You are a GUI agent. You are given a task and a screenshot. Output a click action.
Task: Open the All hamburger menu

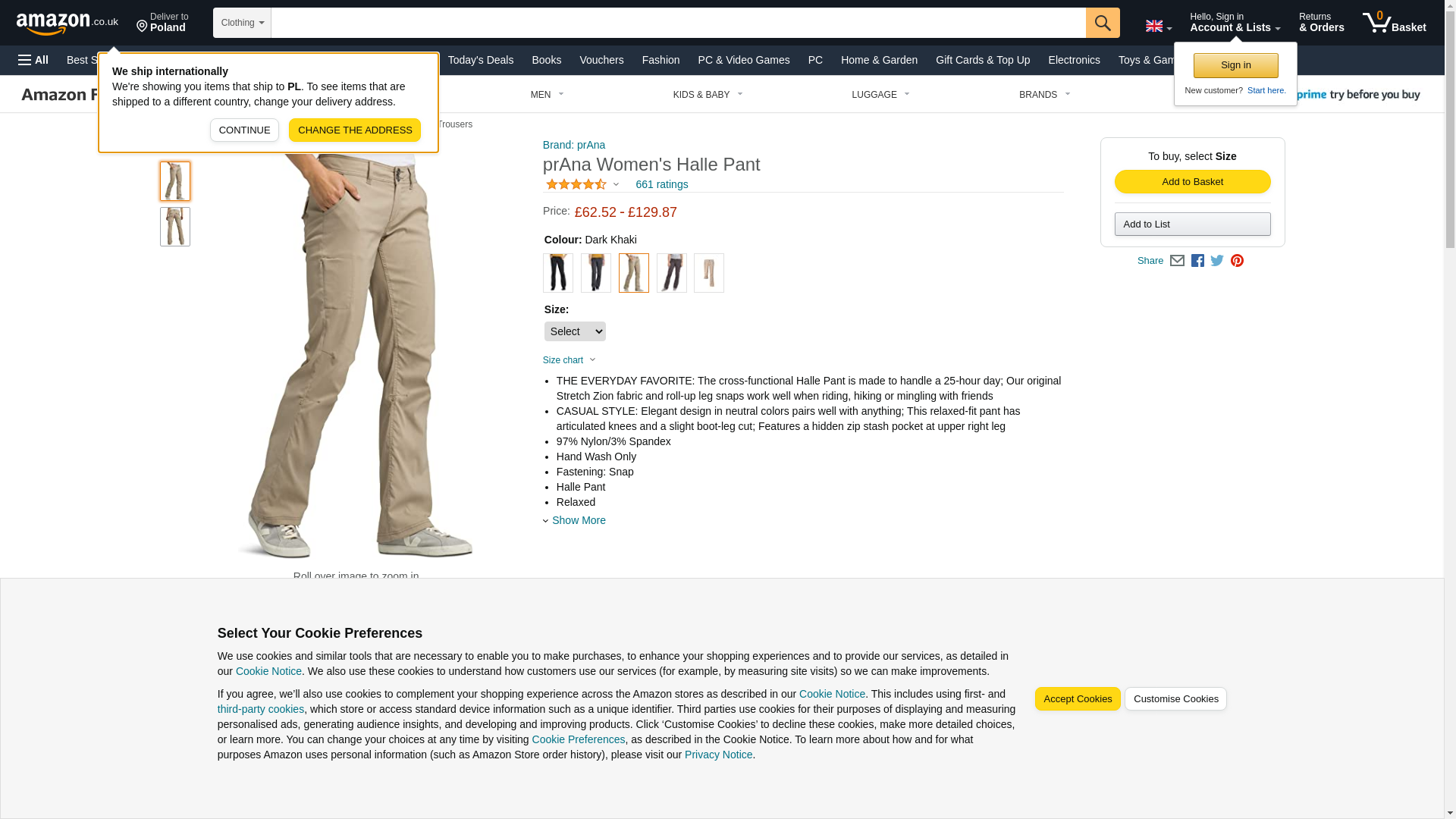(33, 60)
